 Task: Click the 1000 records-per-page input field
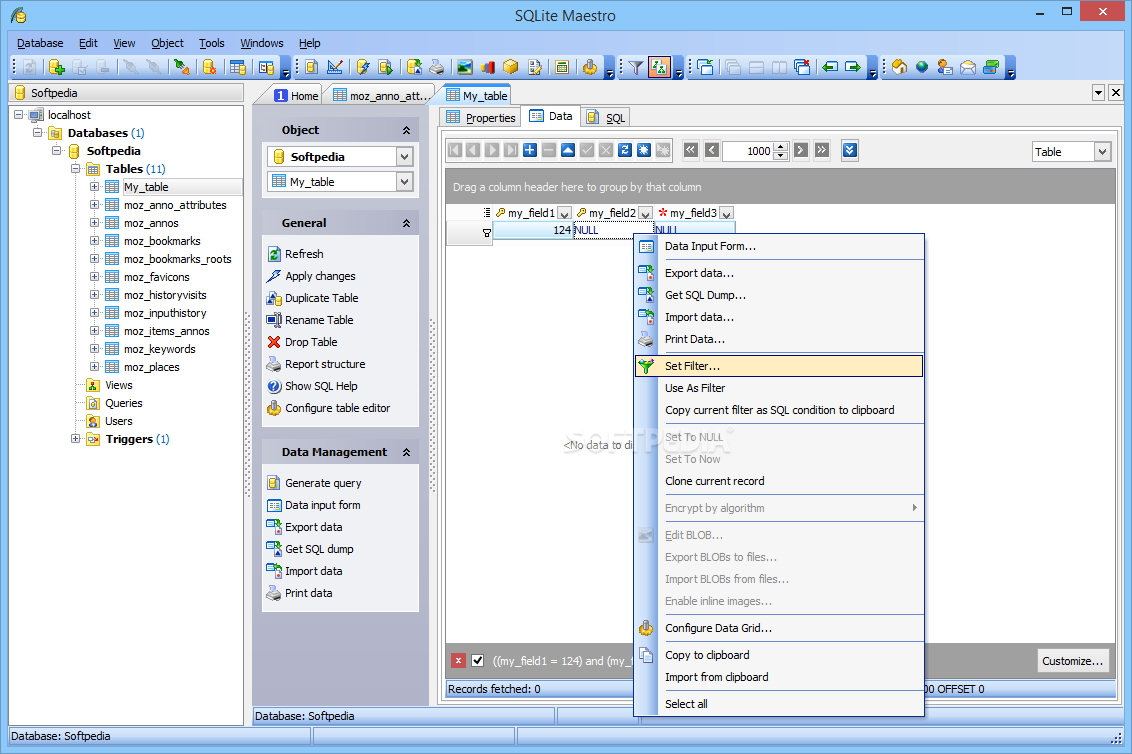[747, 151]
